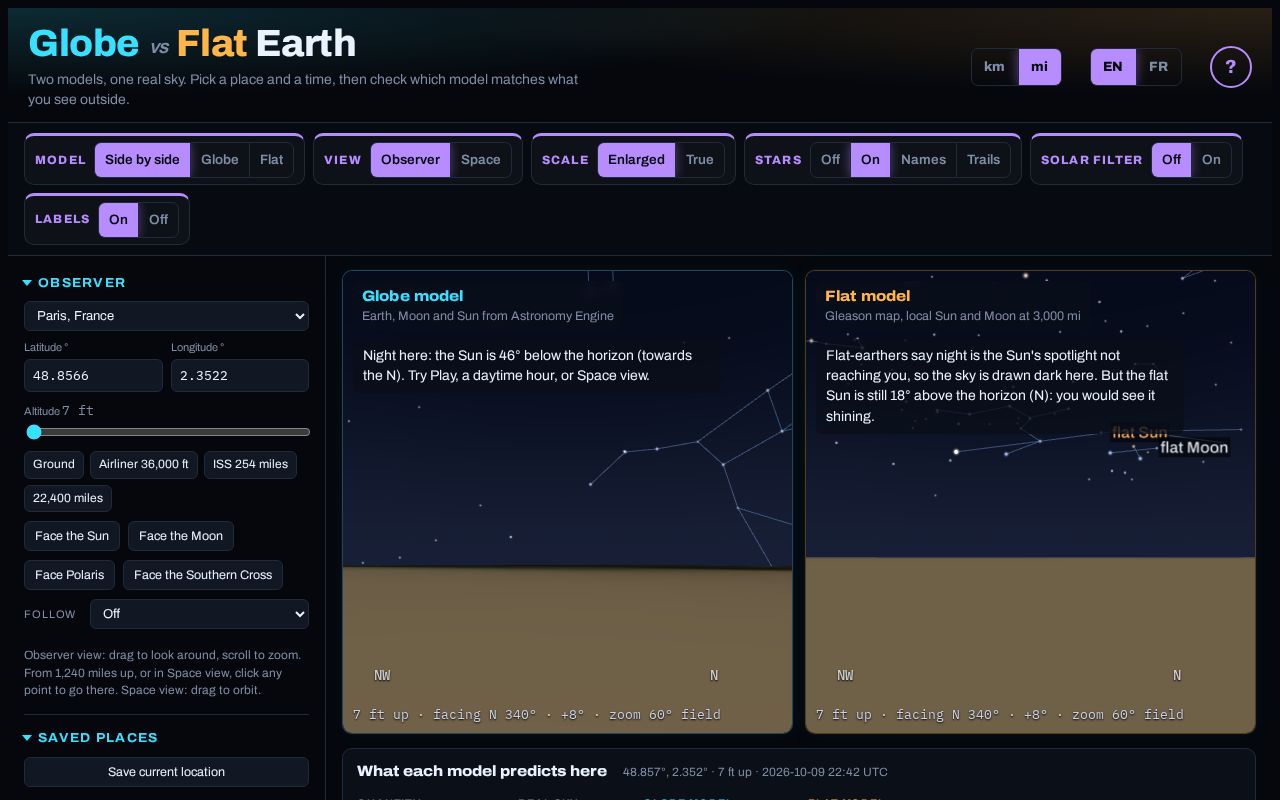This screenshot has width=1280, height=800.
Task: Set scale to Enlarged
Action: [636, 160]
